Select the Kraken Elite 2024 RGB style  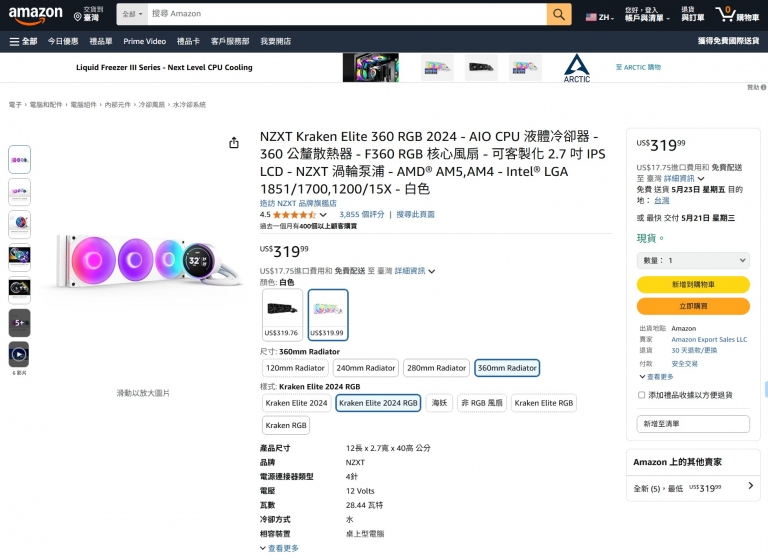click(378, 403)
